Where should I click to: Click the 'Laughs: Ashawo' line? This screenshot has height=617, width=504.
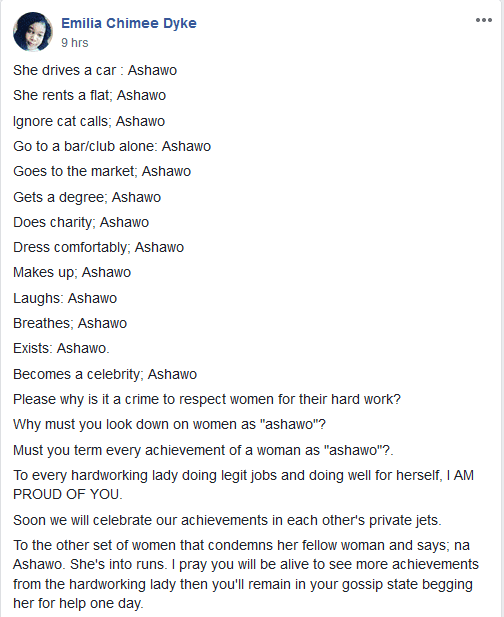(x=65, y=298)
